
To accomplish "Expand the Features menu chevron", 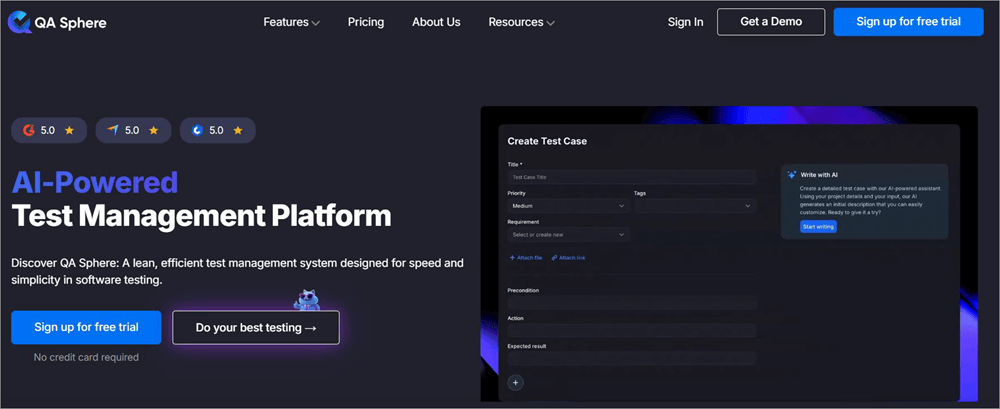I will (x=316, y=23).
